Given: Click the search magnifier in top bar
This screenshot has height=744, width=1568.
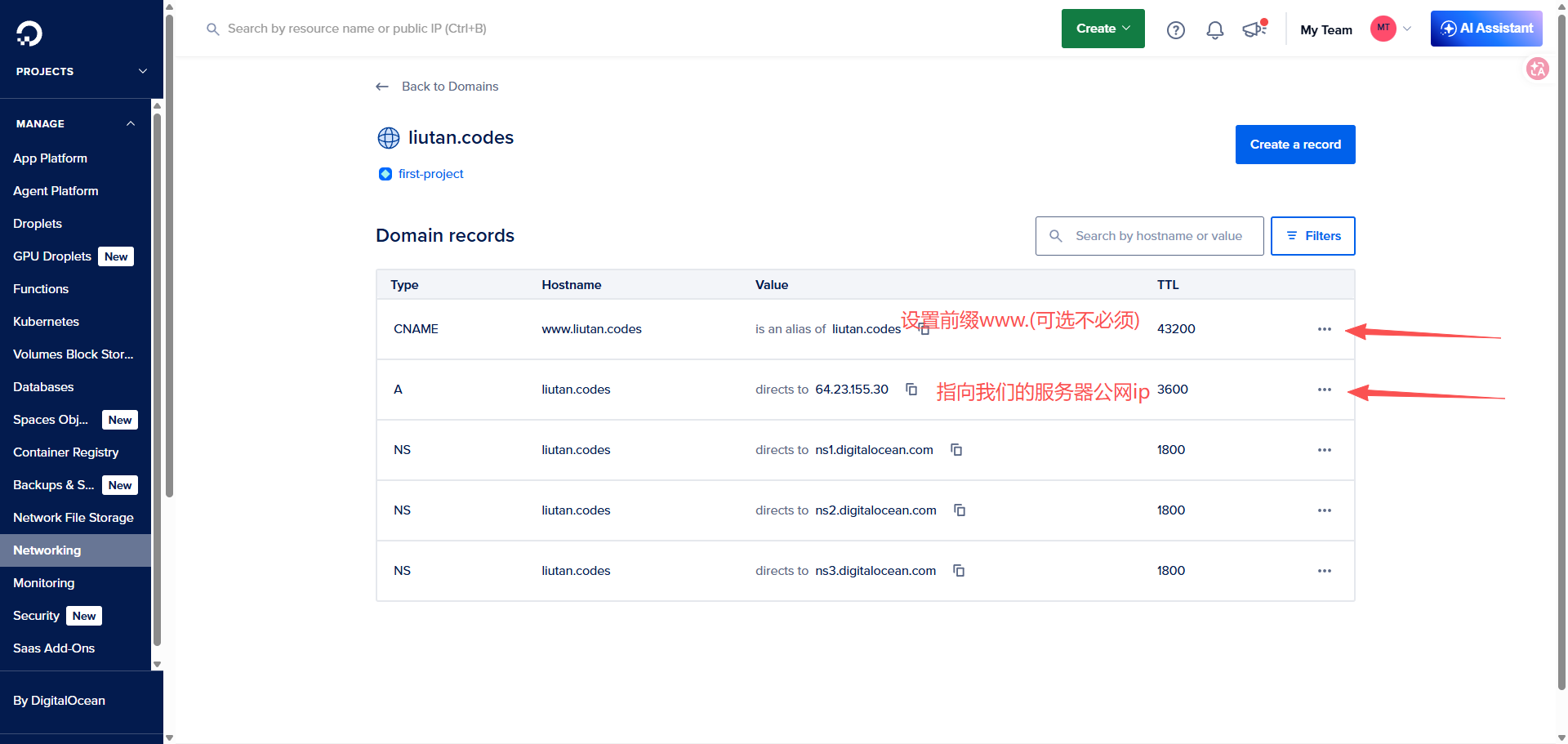Looking at the screenshot, I should tap(213, 29).
